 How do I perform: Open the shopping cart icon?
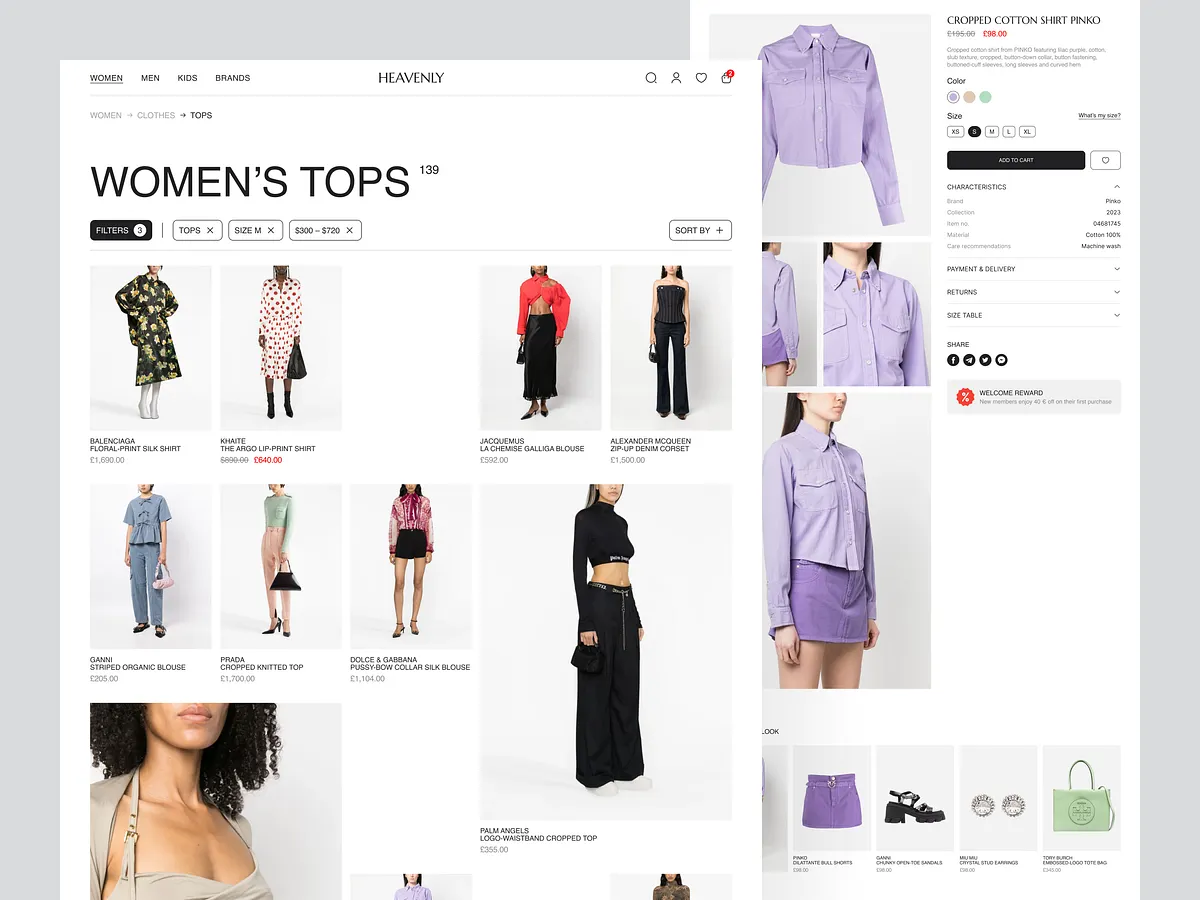click(x=726, y=78)
